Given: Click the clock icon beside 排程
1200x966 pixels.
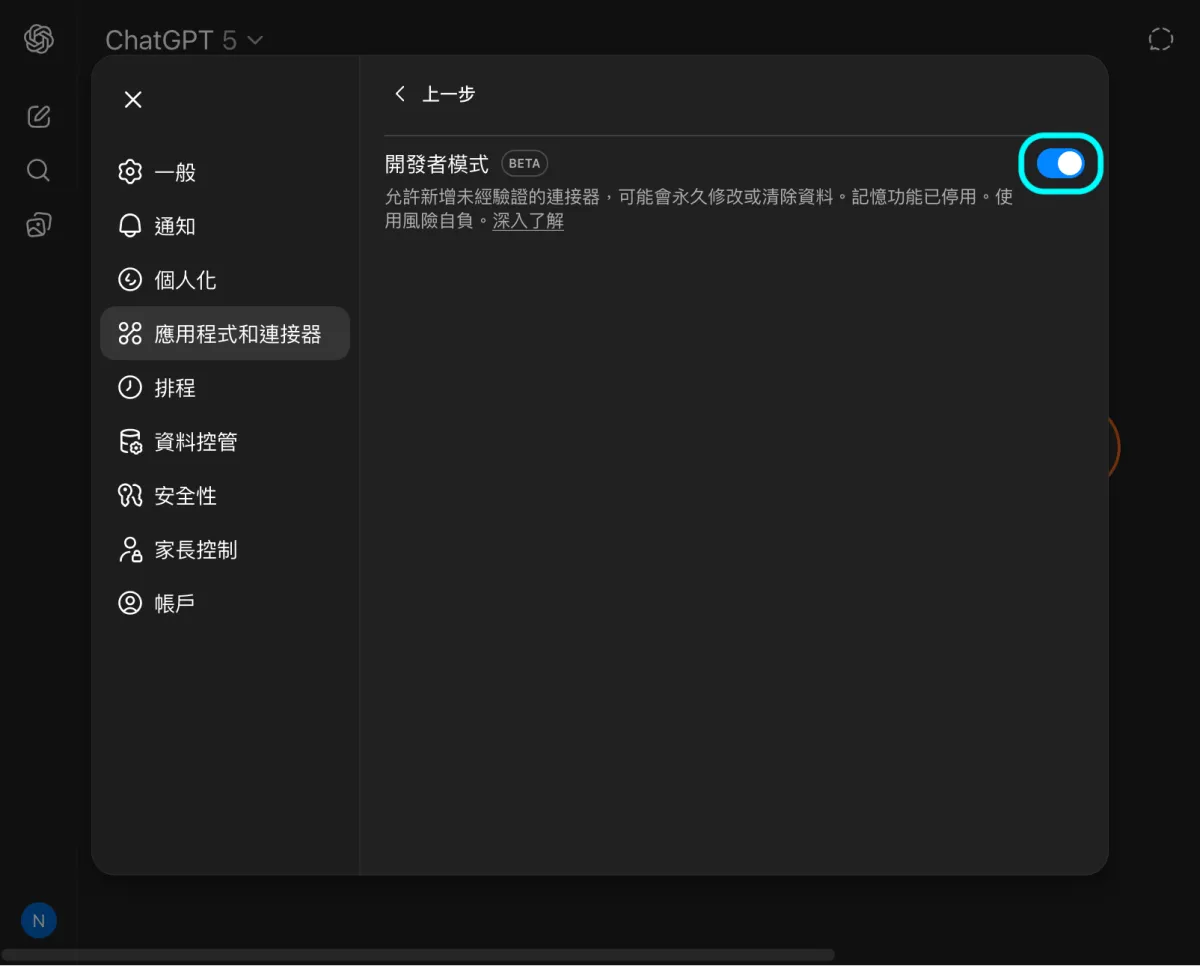Looking at the screenshot, I should tap(130, 388).
